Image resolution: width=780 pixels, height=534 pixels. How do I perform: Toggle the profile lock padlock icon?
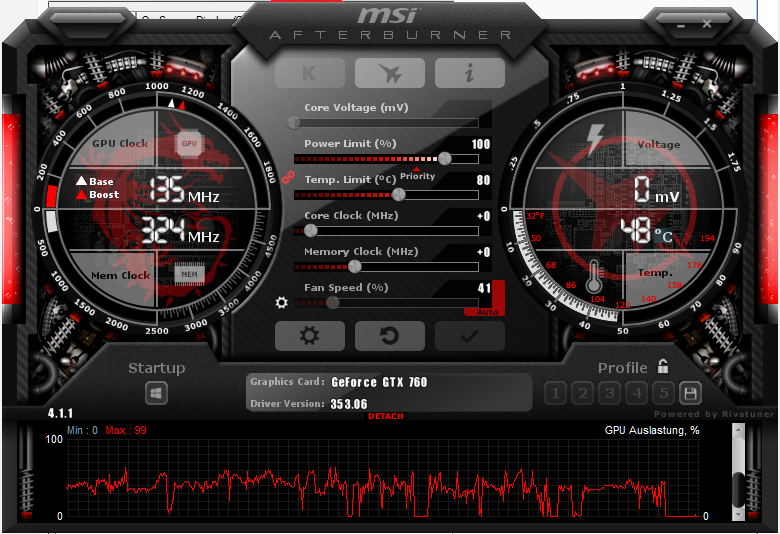point(663,367)
